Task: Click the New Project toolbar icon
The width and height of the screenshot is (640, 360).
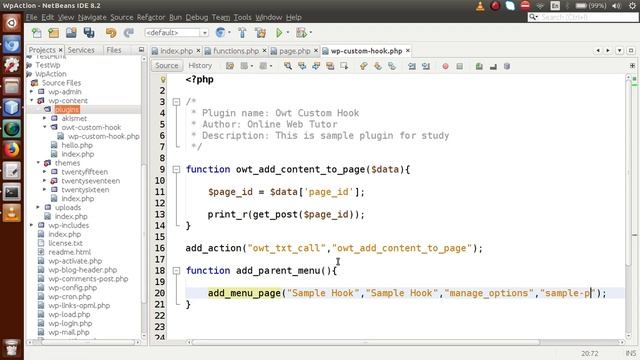Action: [53, 33]
